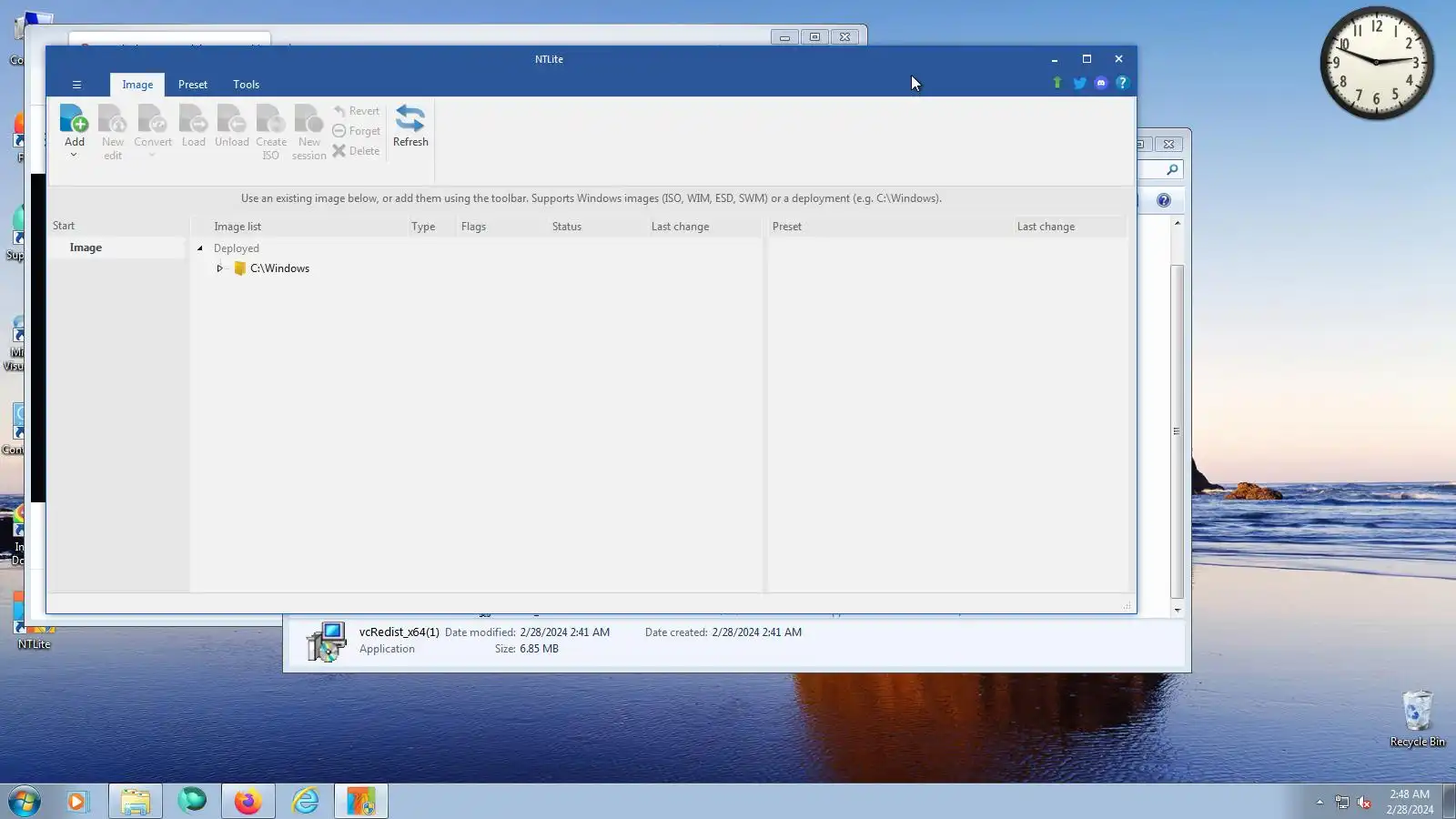Sort by the Type column header
Screen dimensions: 1456x819
coord(423,227)
